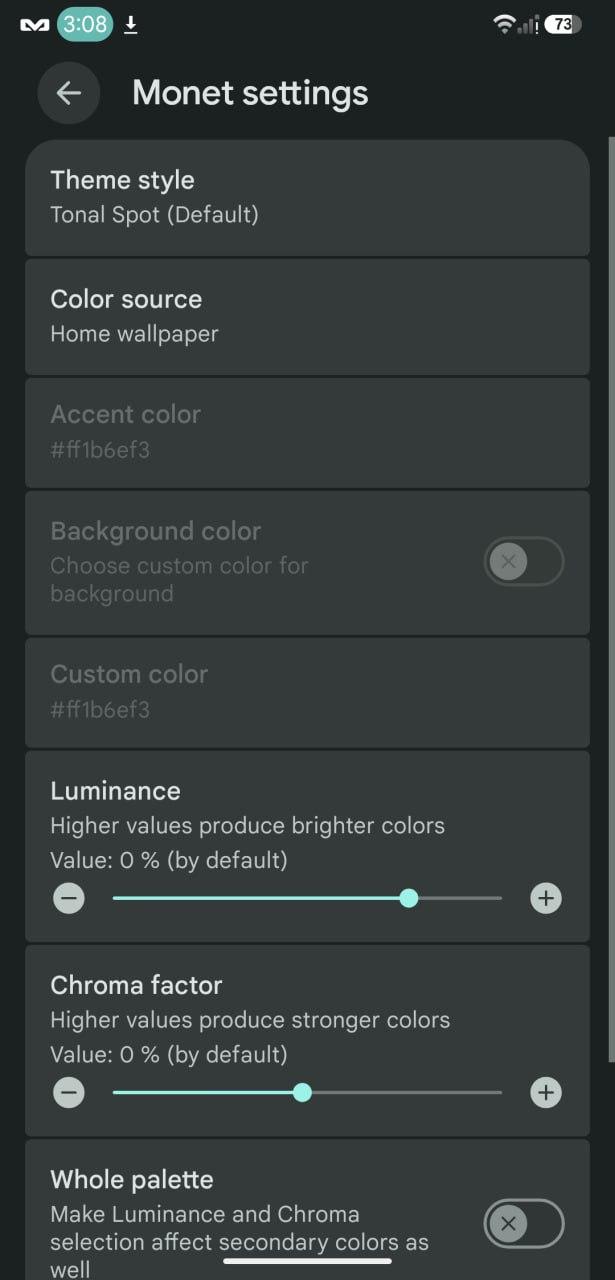Decrease Chroma factor with the minus icon
Image resolution: width=615 pixels, height=1280 pixels.
69,1092
